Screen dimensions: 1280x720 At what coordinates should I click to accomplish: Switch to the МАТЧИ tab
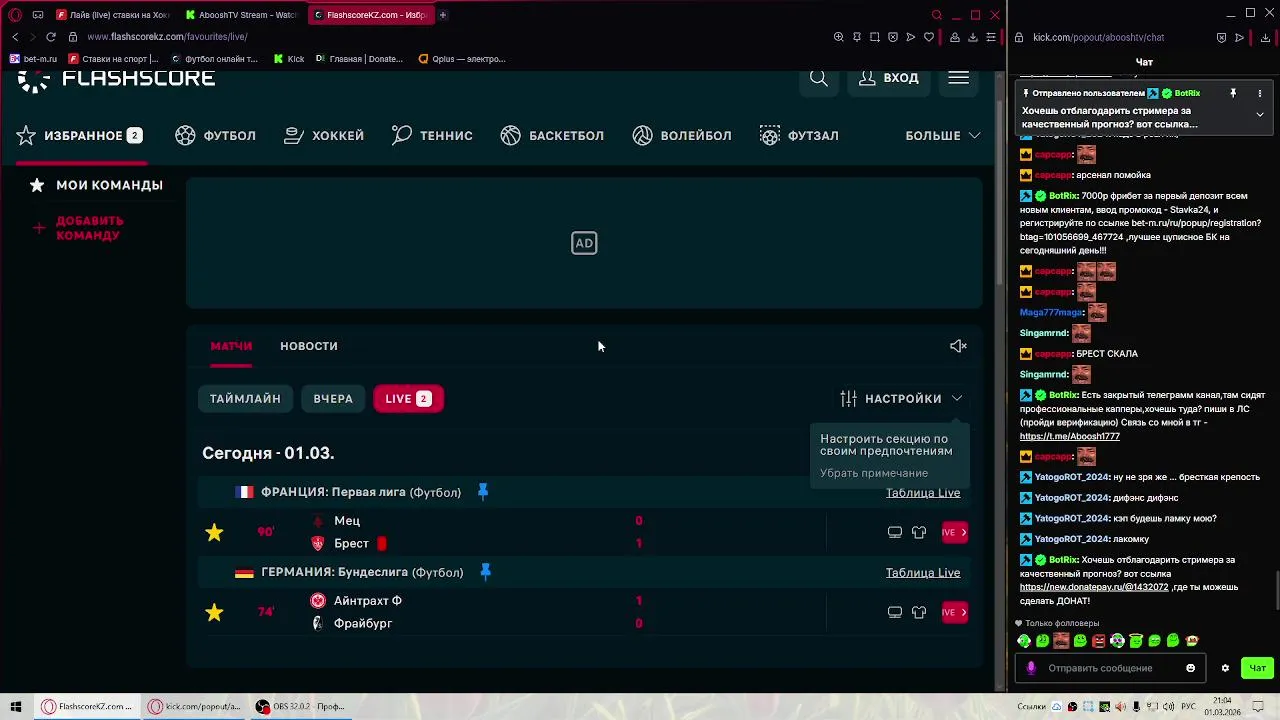pyautogui.click(x=231, y=346)
